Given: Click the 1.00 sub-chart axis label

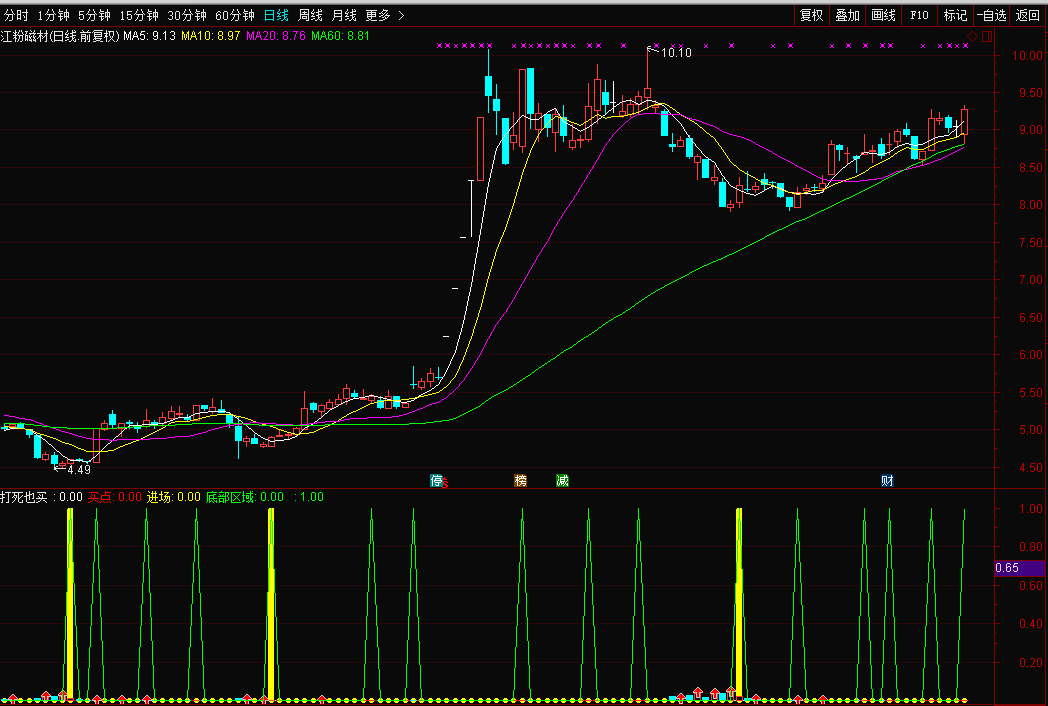Looking at the screenshot, I should 1031,509.
